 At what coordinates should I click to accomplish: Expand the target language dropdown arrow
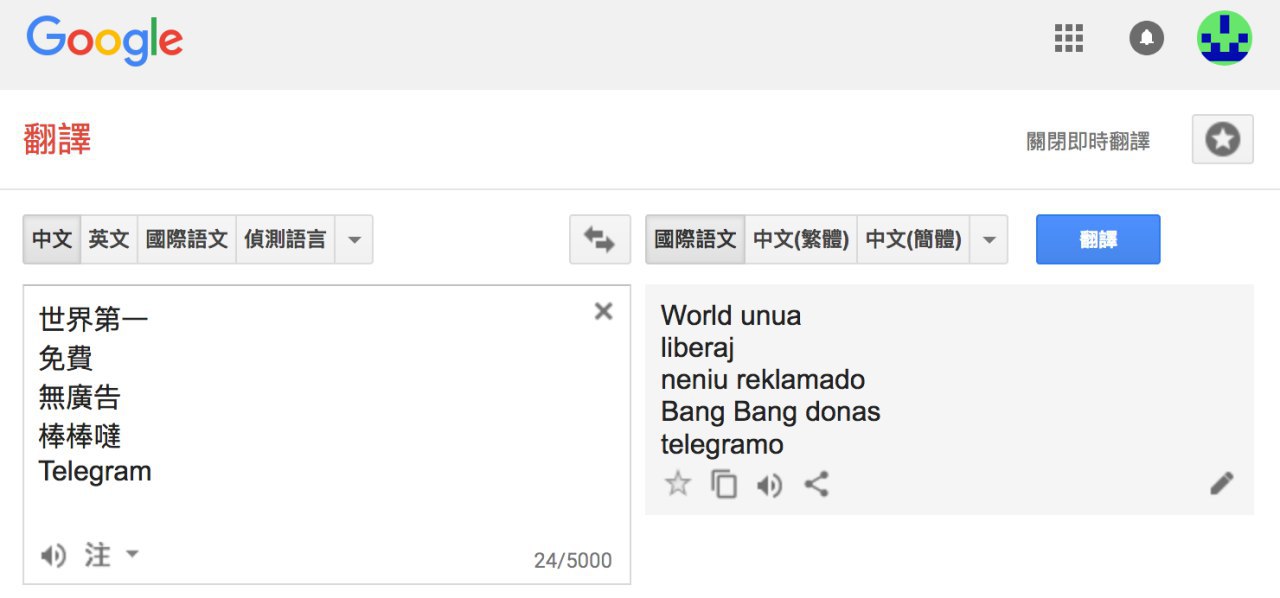click(x=989, y=240)
